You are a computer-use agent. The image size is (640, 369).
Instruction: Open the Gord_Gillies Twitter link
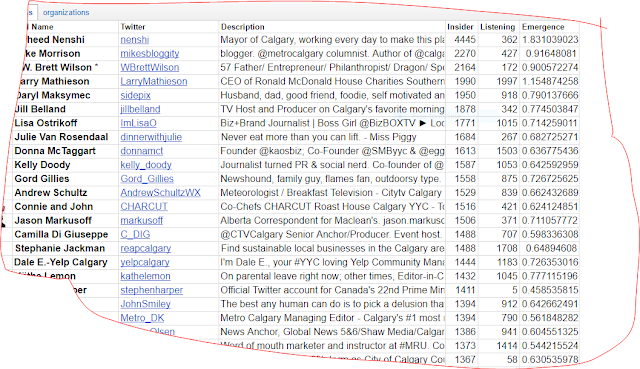pos(147,179)
